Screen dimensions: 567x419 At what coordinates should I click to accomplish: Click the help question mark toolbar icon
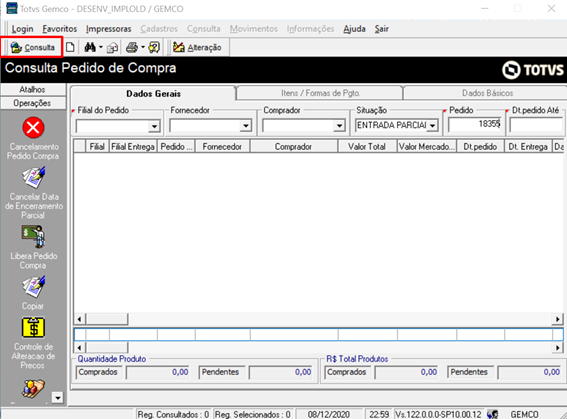[x=154, y=47]
